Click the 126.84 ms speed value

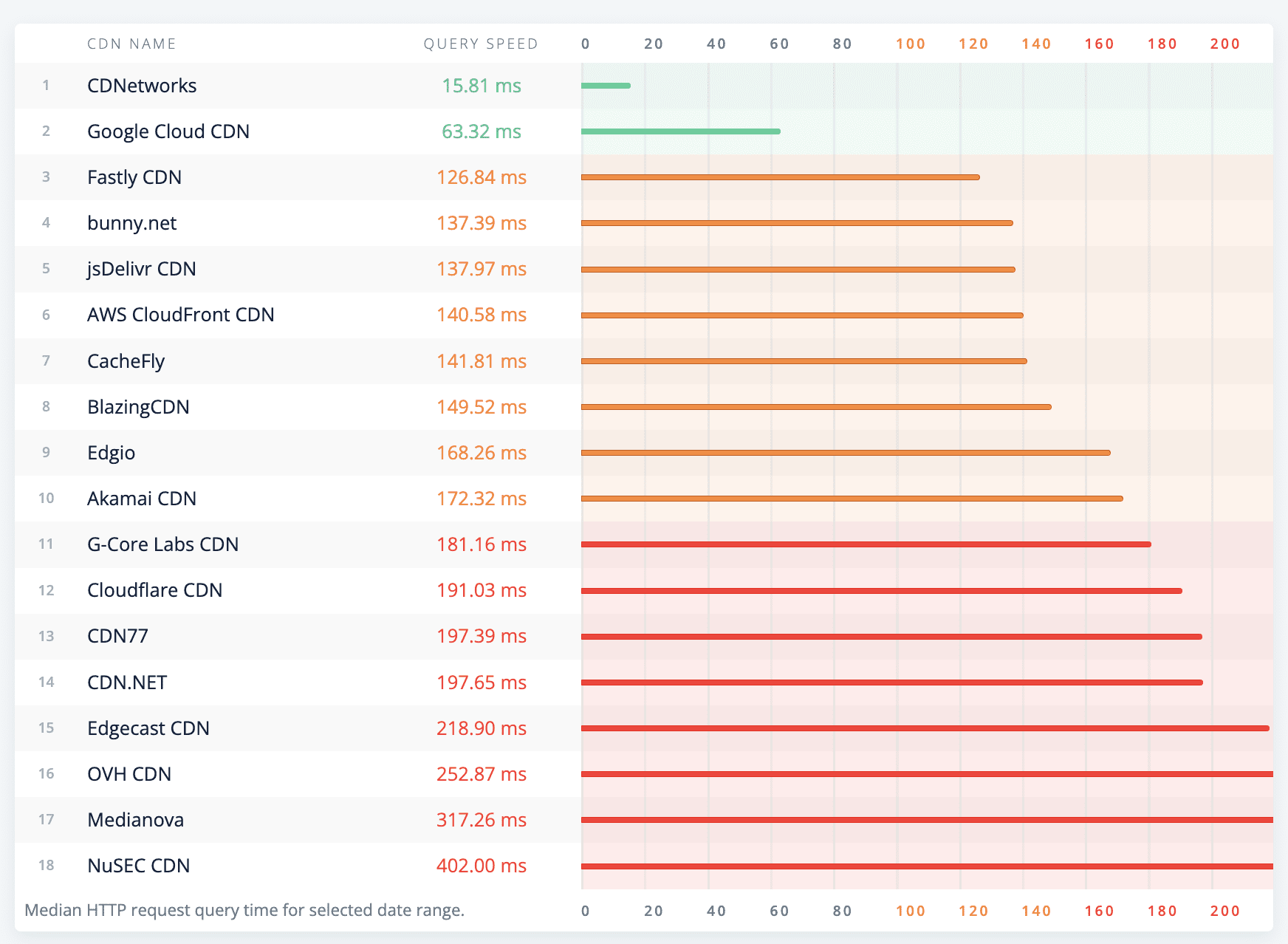tap(482, 177)
